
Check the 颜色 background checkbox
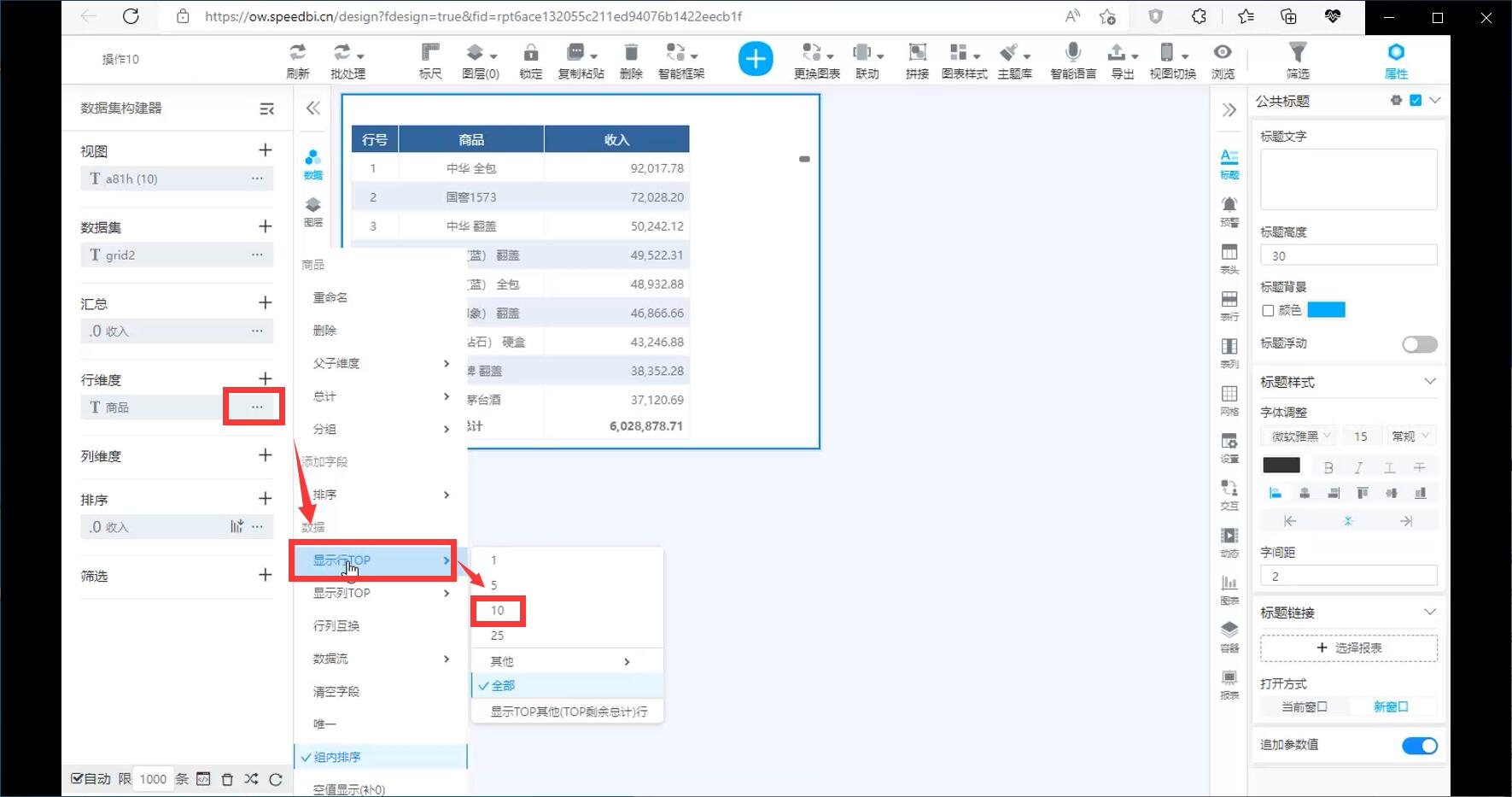(1268, 311)
